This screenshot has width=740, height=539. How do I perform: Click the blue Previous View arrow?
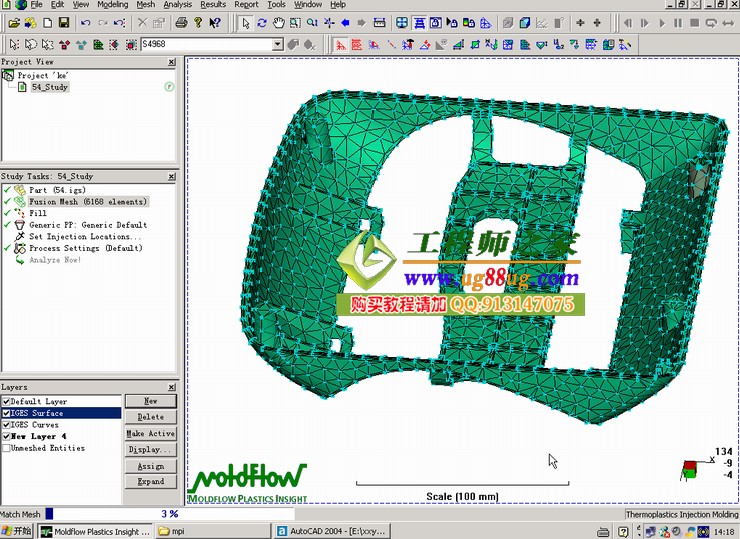tap(345, 23)
